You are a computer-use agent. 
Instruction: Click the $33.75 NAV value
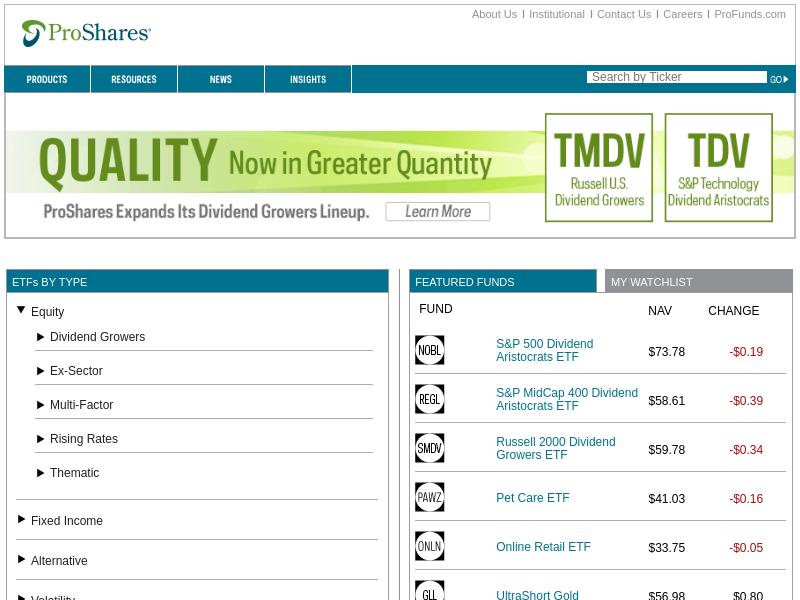[666, 547]
